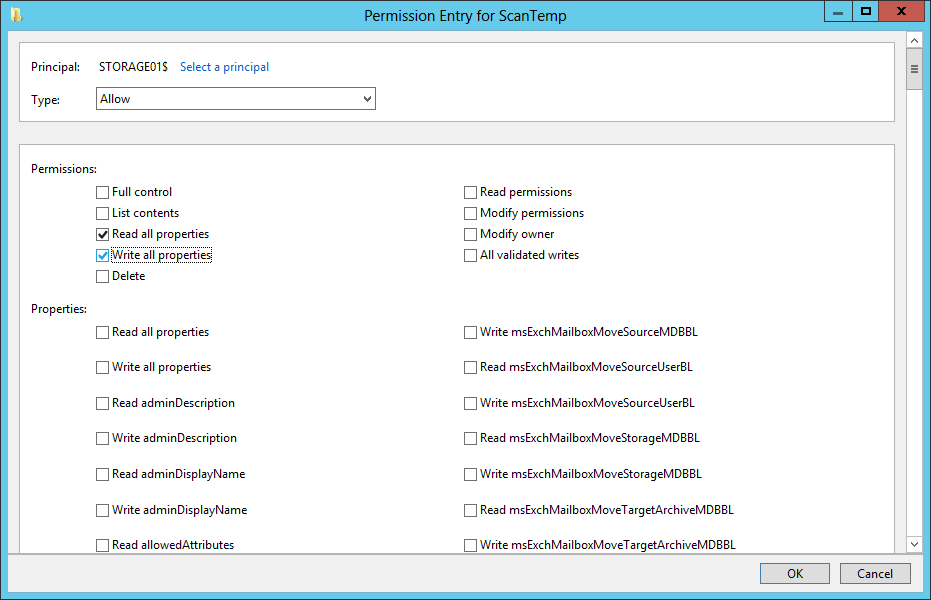This screenshot has width=931, height=600.
Task: Check Write msExchMailboxMoveSourceMDBBL
Action: coord(470,331)
